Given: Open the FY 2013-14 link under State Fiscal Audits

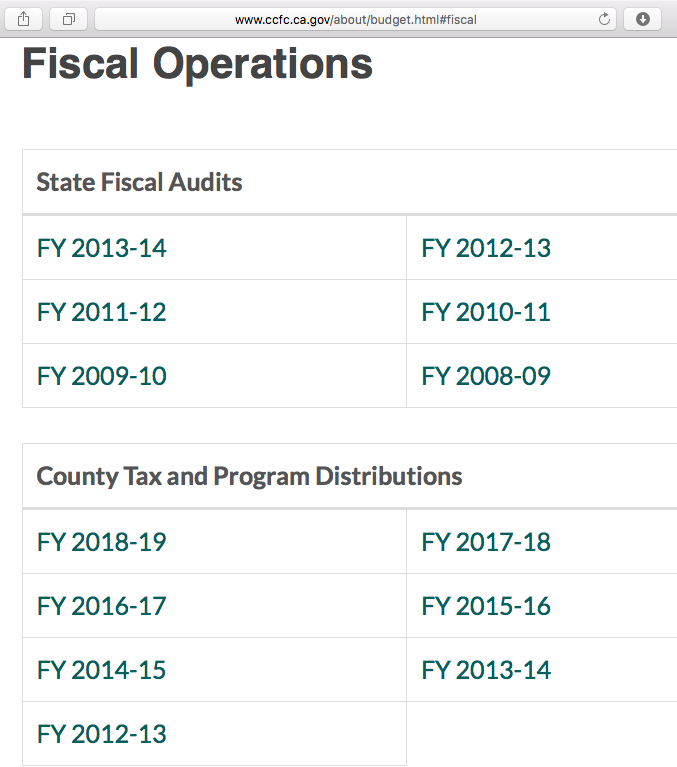Looking at the screenshot, I should (x=102, y=248).
